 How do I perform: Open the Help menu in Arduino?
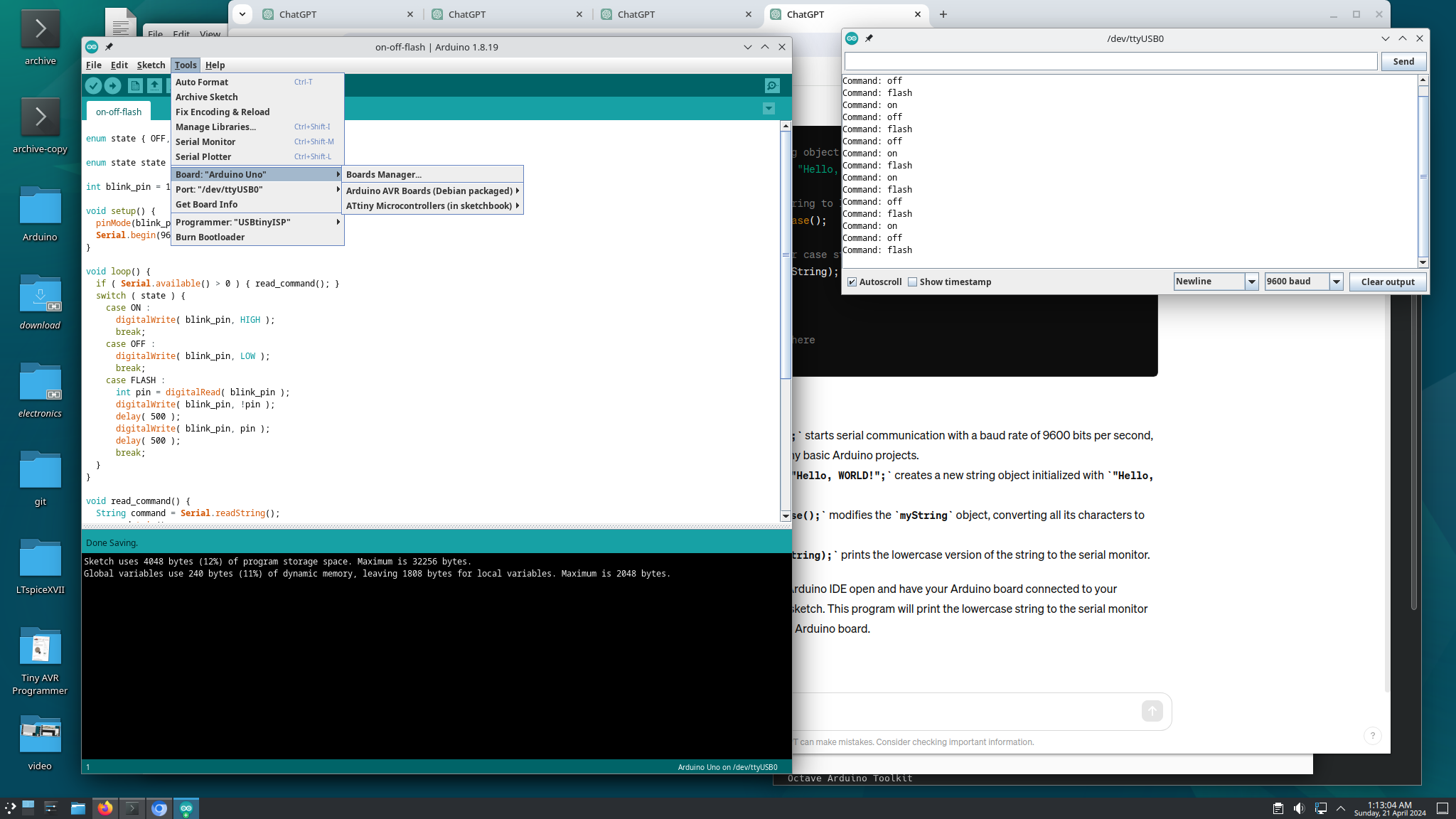click(x=215, y=65)
